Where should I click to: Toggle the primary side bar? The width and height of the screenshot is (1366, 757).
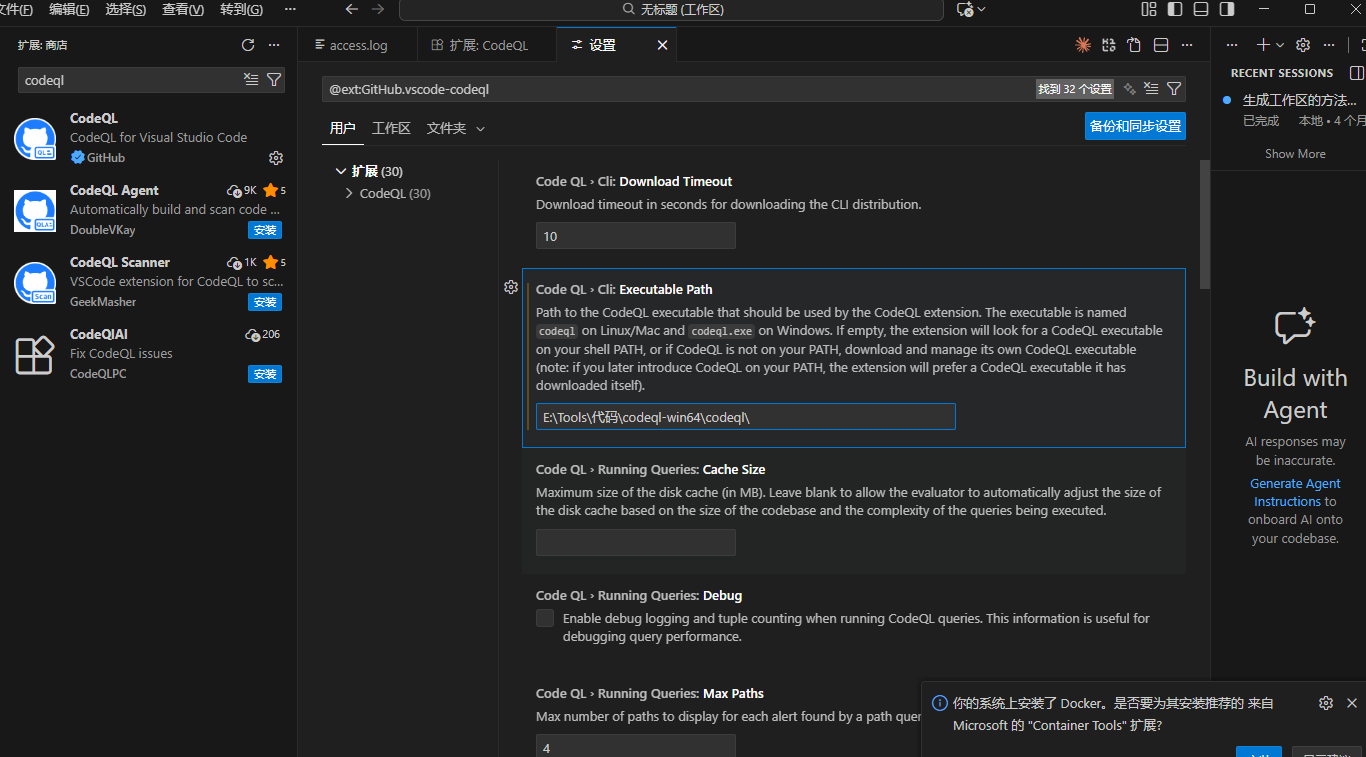tap(1175, 9)
